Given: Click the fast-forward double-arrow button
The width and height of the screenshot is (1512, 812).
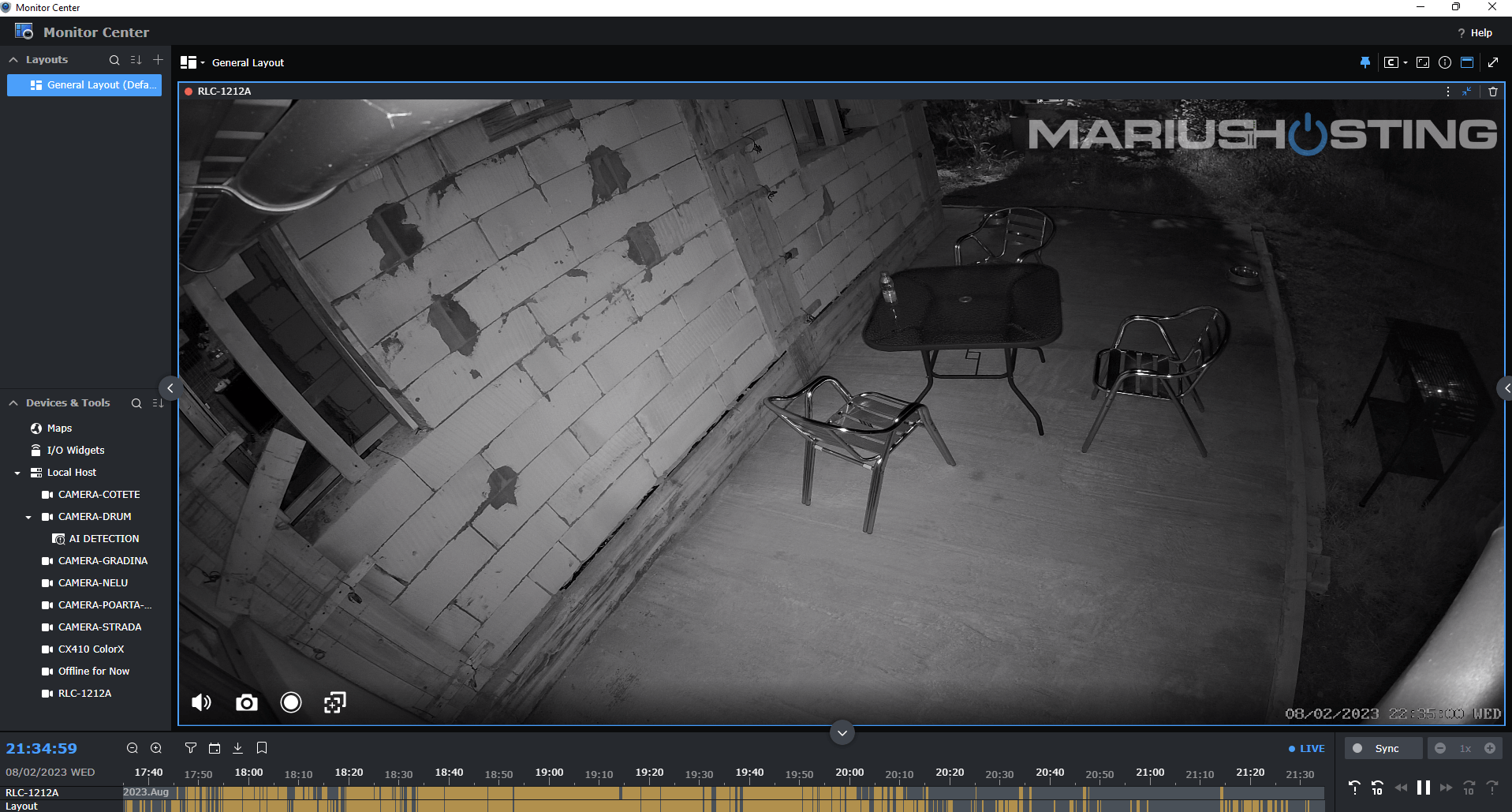Looking at the screenshot, I should click(x=1446, y=788).
